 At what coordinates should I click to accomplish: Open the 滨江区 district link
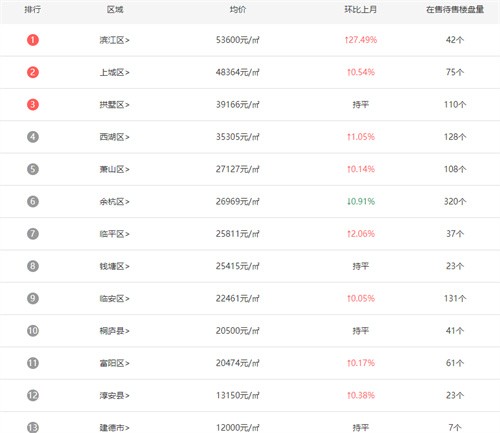pos(114,40)
